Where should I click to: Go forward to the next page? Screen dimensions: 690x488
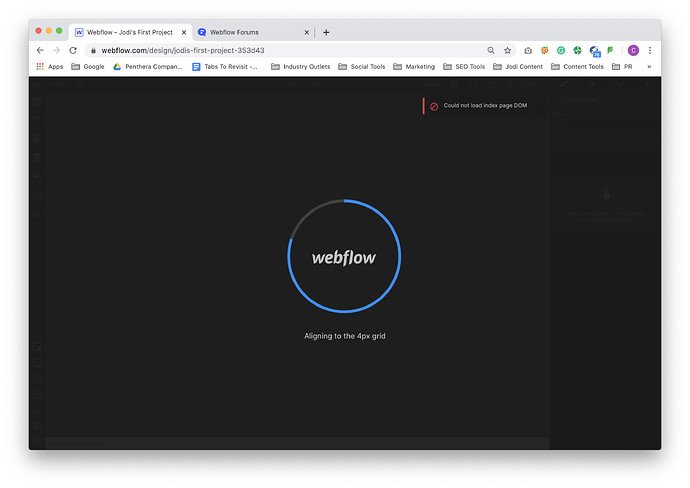pyautogui.click(x=56, y=51)
